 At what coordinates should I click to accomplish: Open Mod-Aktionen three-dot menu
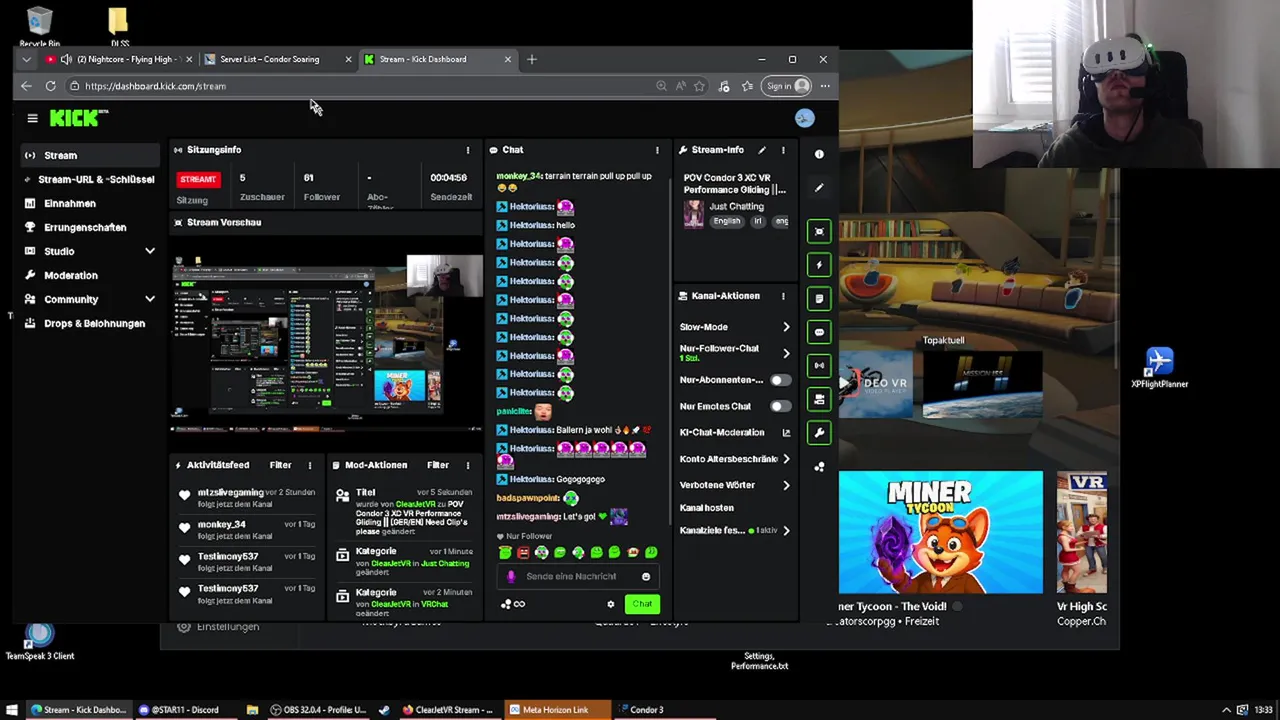pos(467,465)
